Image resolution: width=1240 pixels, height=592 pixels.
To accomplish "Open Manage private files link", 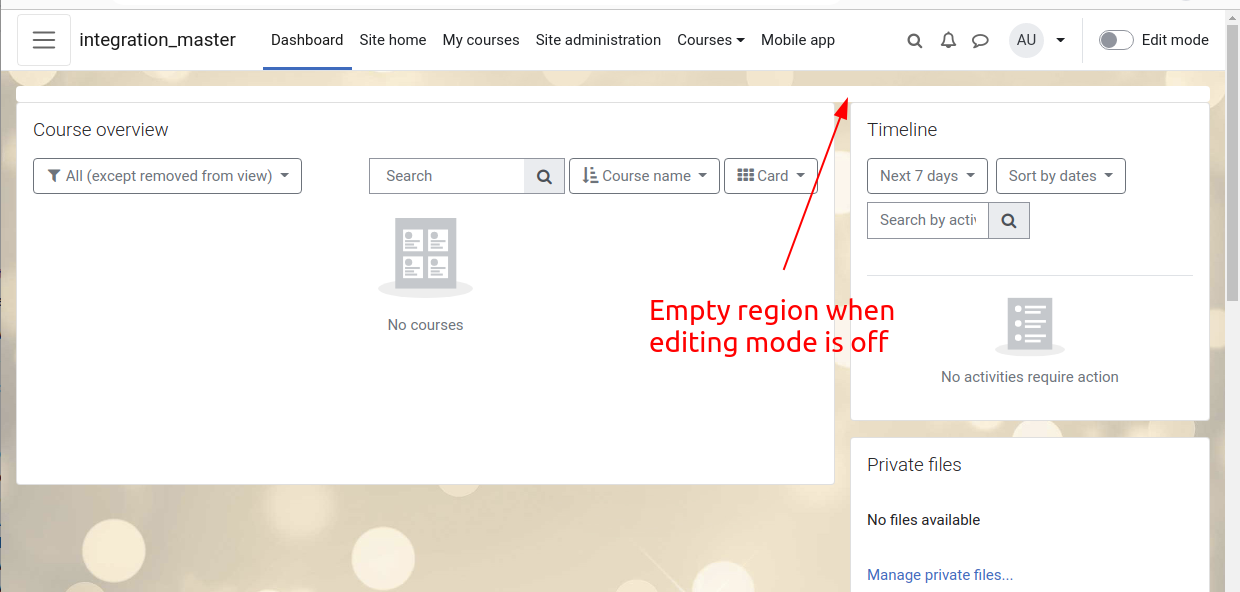I will coord(940,575).
